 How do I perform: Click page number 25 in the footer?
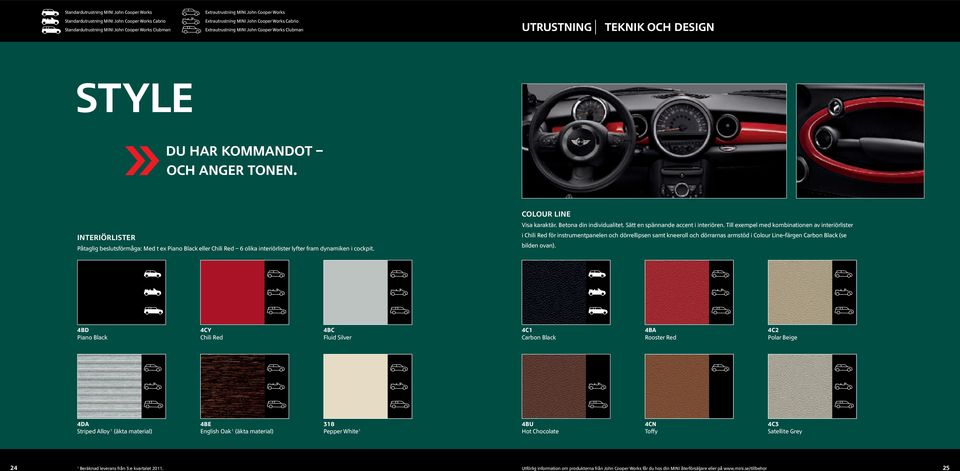point(946,467)
